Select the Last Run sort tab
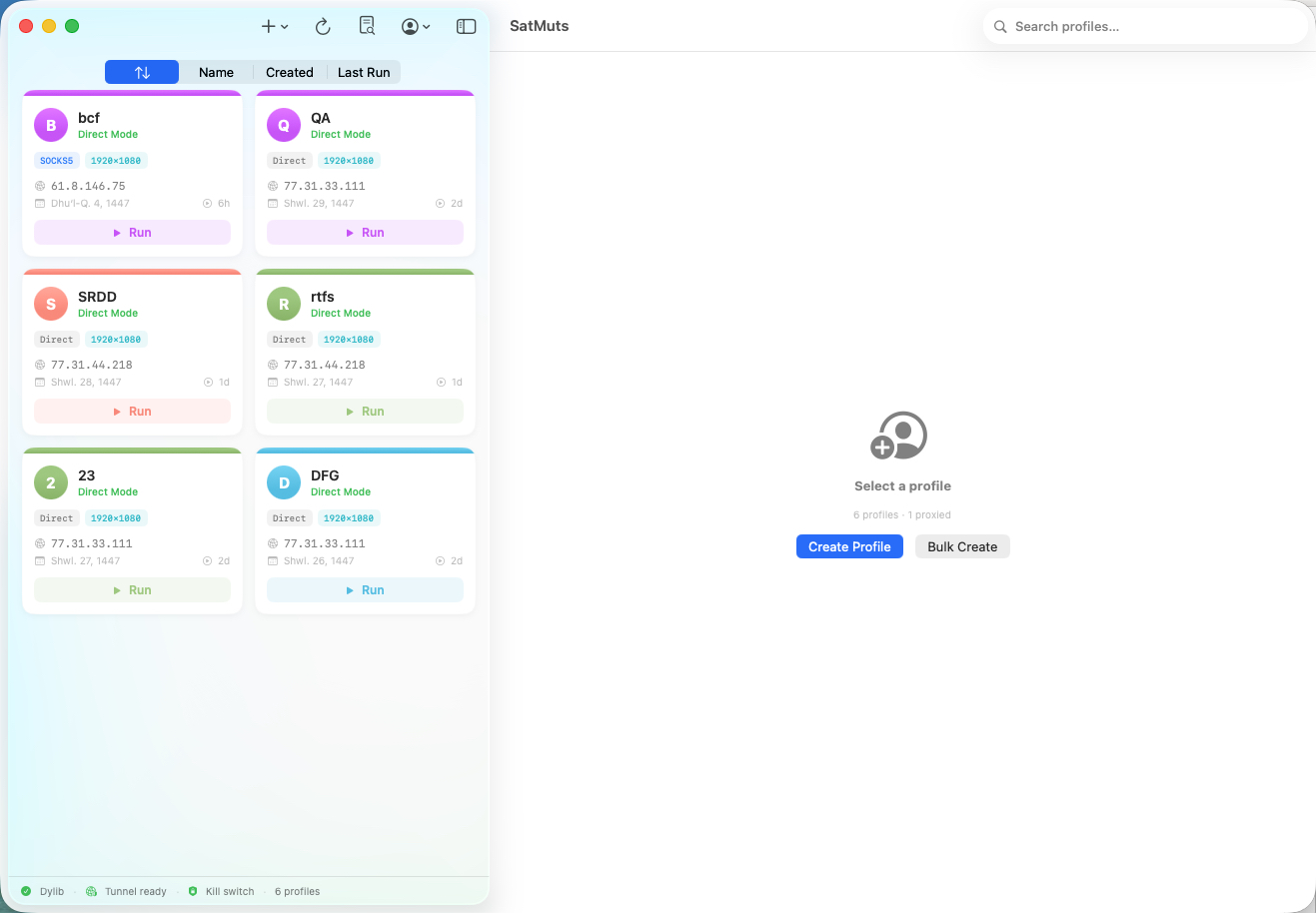Viewport: 1316px width, 913px height. click(x=364, y=72)
